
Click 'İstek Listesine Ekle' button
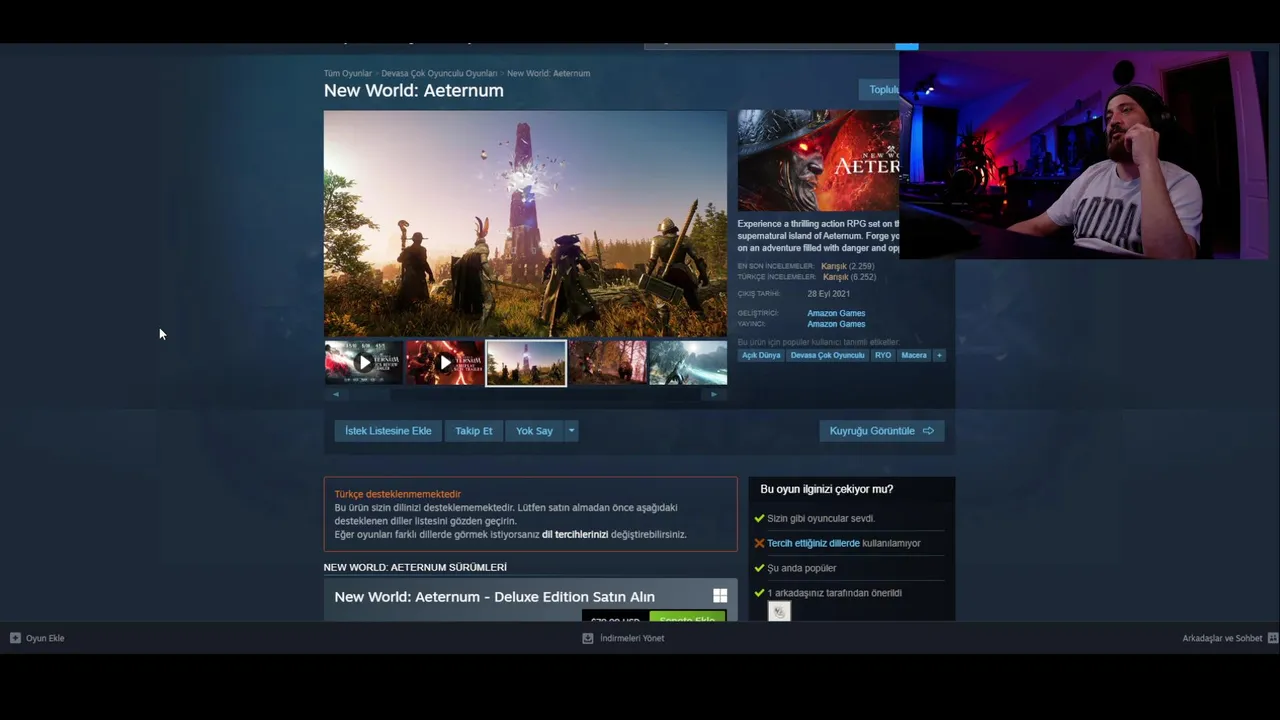(388, 431)
